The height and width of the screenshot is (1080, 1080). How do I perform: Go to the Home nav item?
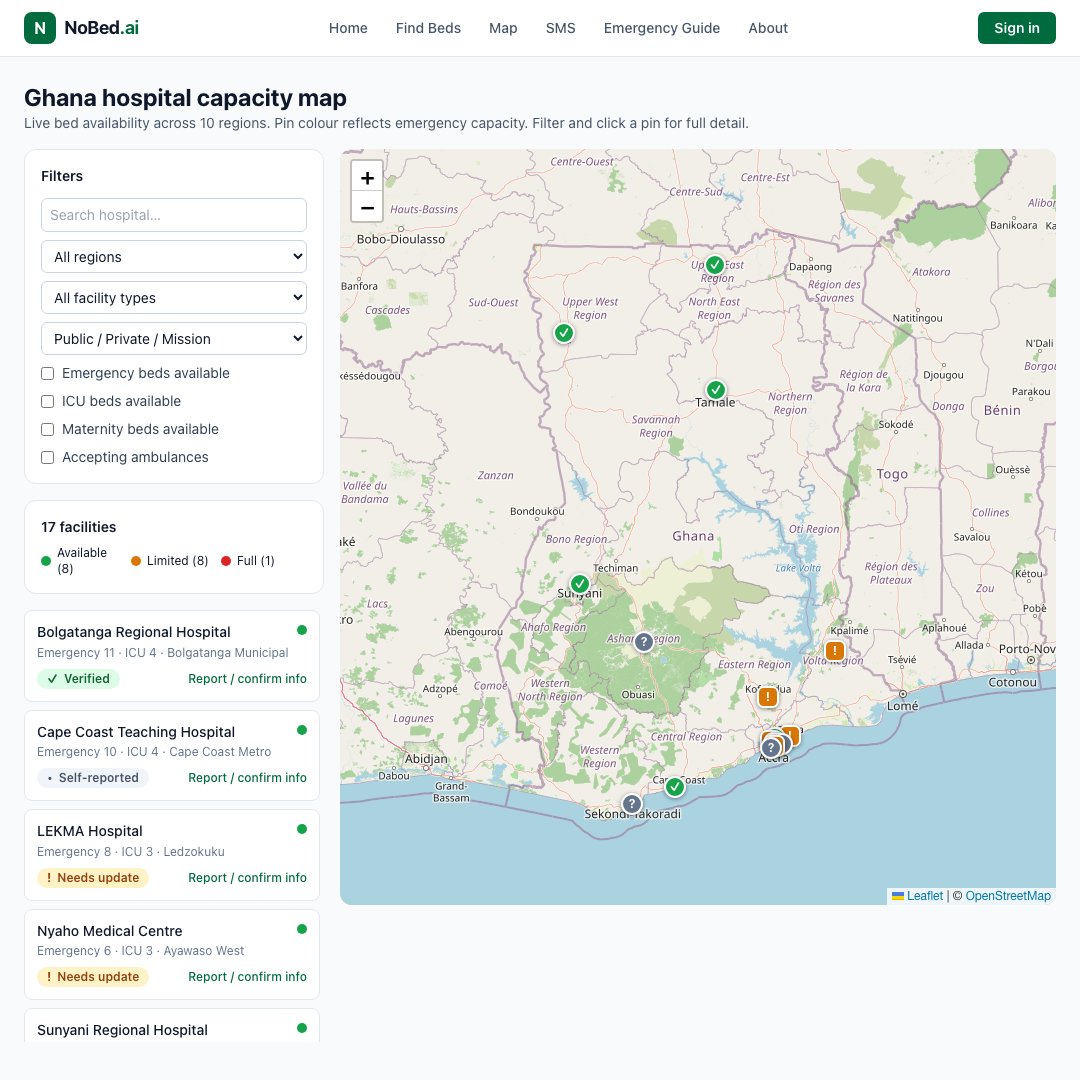[348, 28]
